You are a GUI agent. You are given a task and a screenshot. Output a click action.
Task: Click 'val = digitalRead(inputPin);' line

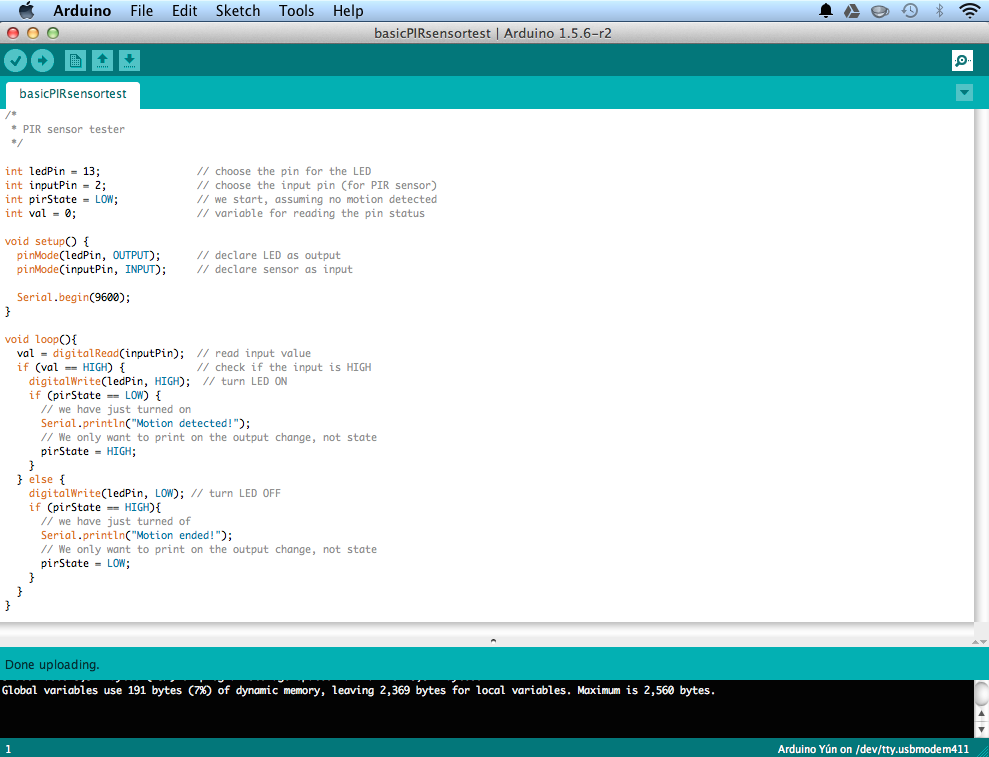pos(100,353)
